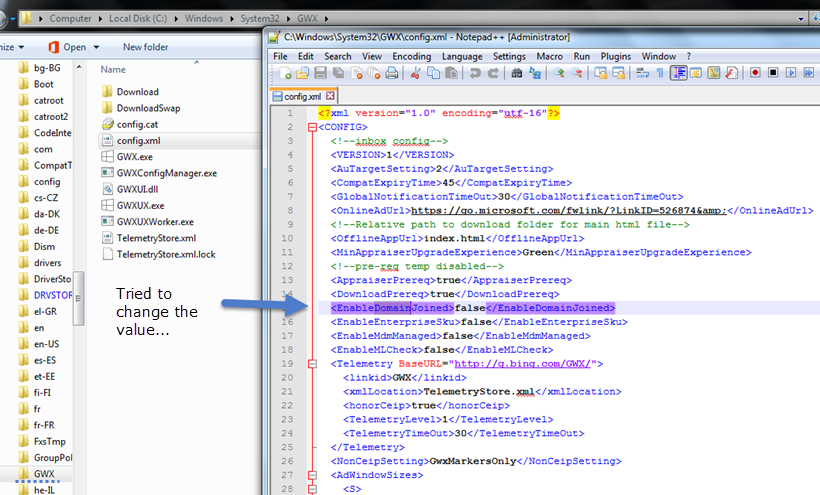Open the Function List toolbar icon
This screenshot has width=820, height=495.
click(732, 73)
